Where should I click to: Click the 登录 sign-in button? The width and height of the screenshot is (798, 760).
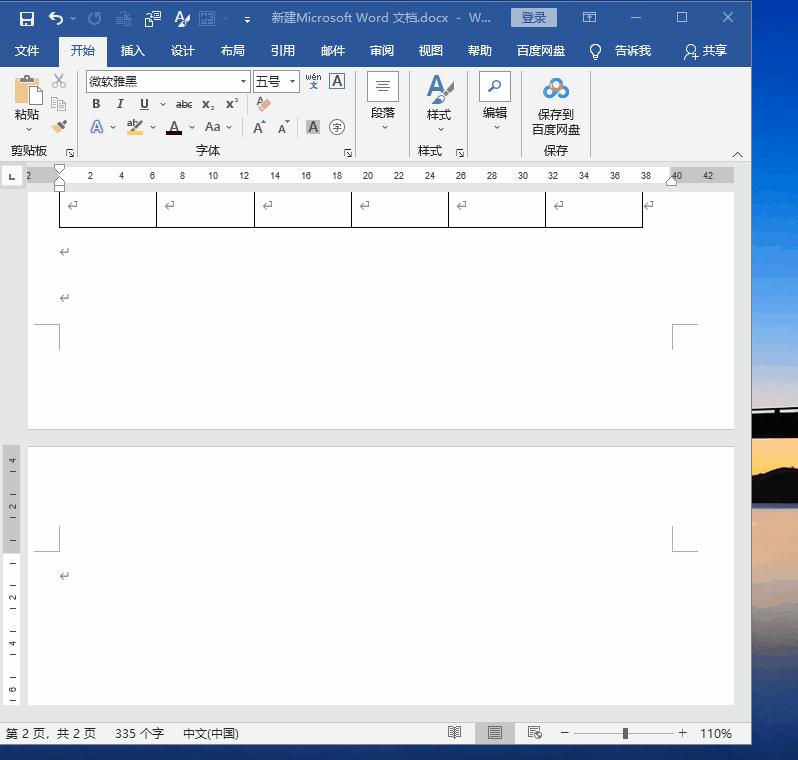(534, 18)
